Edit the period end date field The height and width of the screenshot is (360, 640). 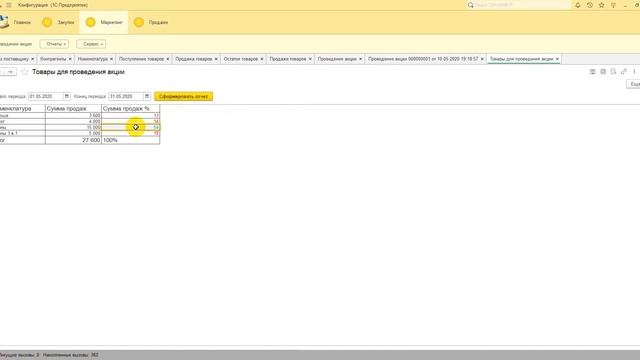[126, 96]
